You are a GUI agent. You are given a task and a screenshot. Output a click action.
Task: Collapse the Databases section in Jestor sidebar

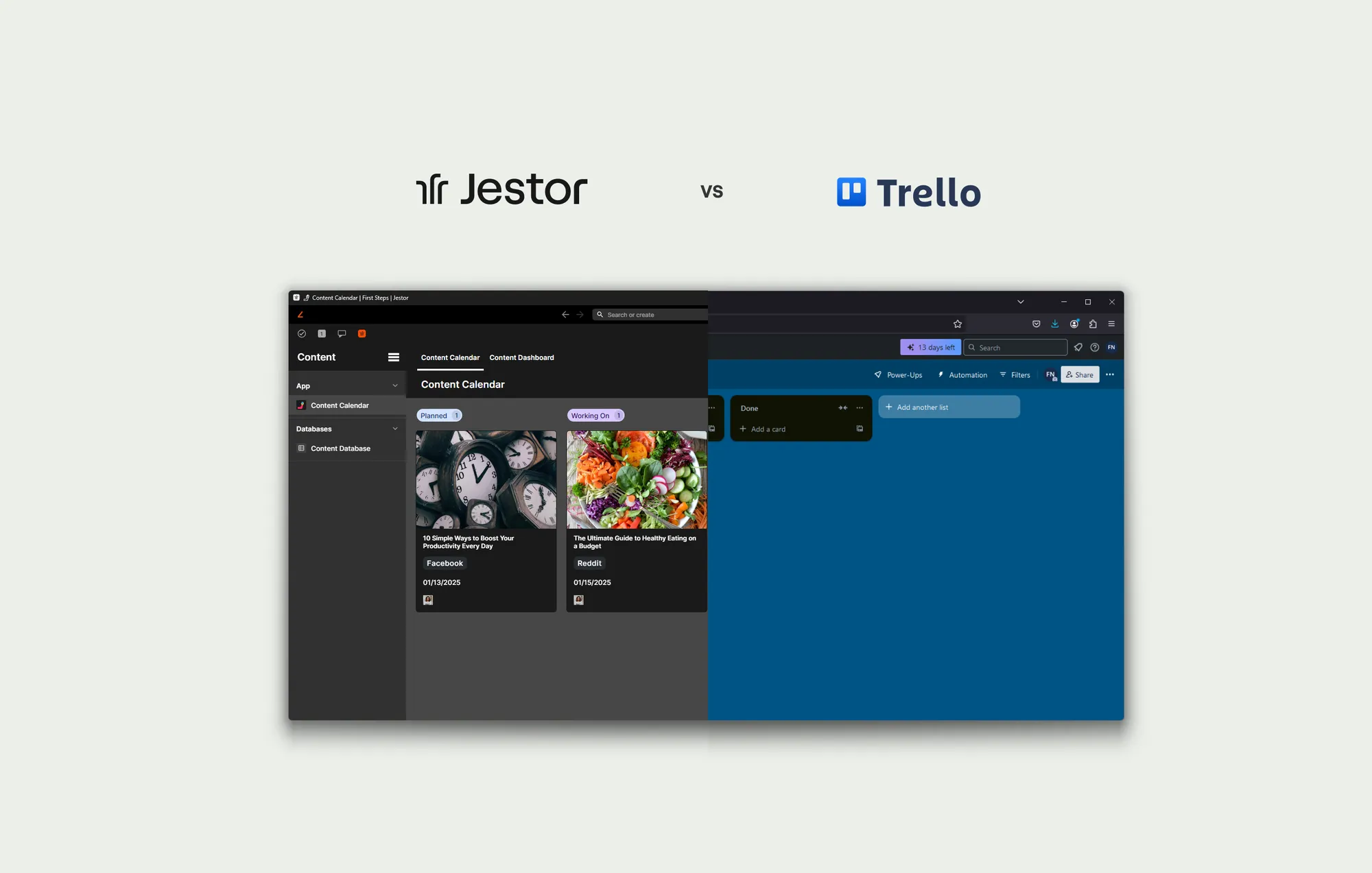click(395, 429)
